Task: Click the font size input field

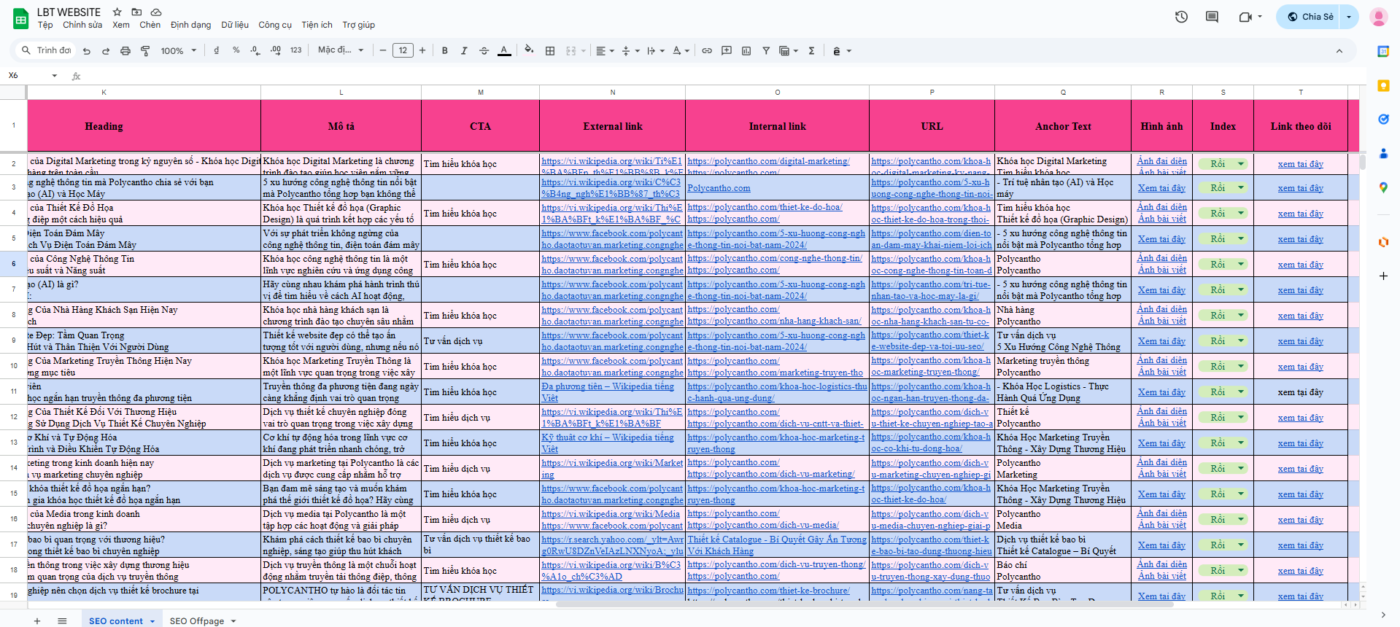Action: (403, 50)
